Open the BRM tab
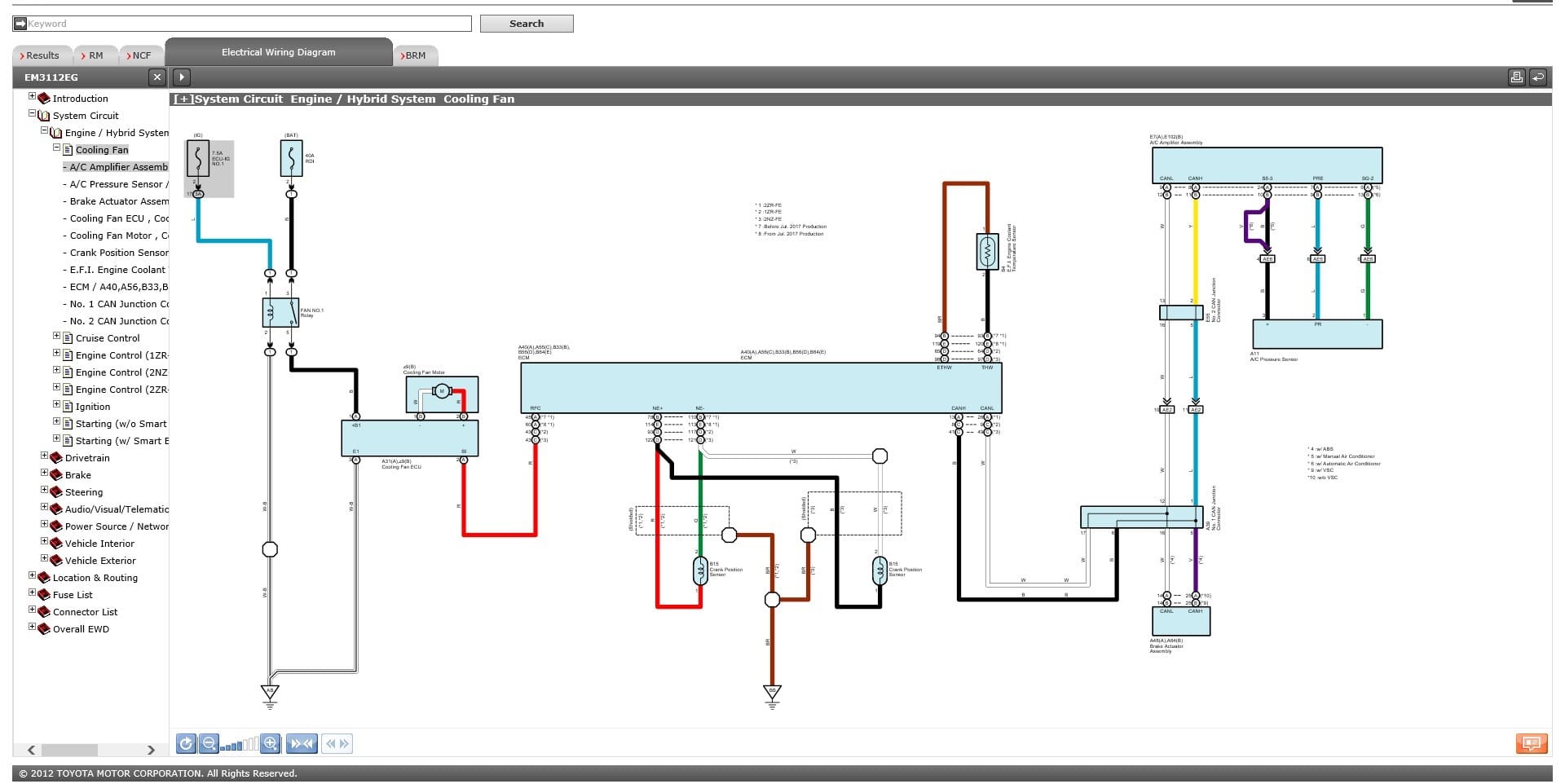The image size is (1565, 784). tap(415, 55)
